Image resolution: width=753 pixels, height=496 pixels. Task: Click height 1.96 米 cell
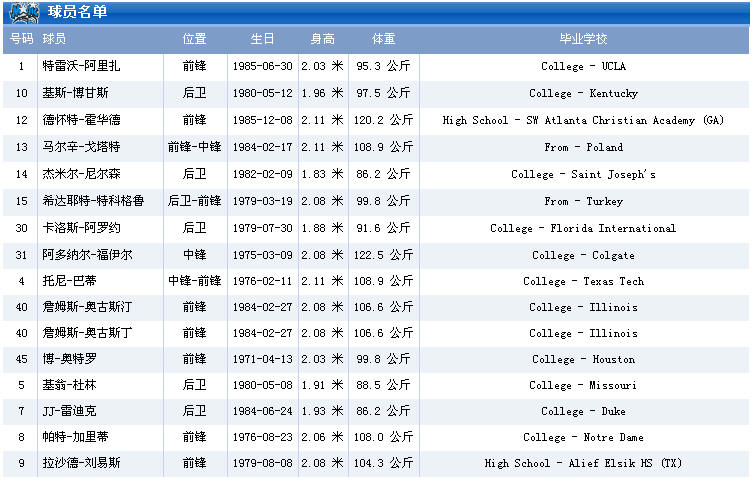coord(322,93)
